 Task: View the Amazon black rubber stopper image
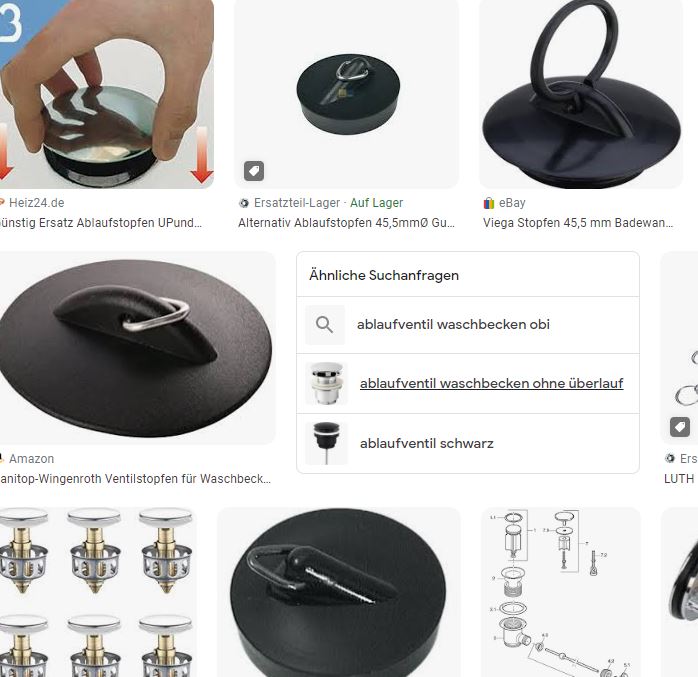138,348
